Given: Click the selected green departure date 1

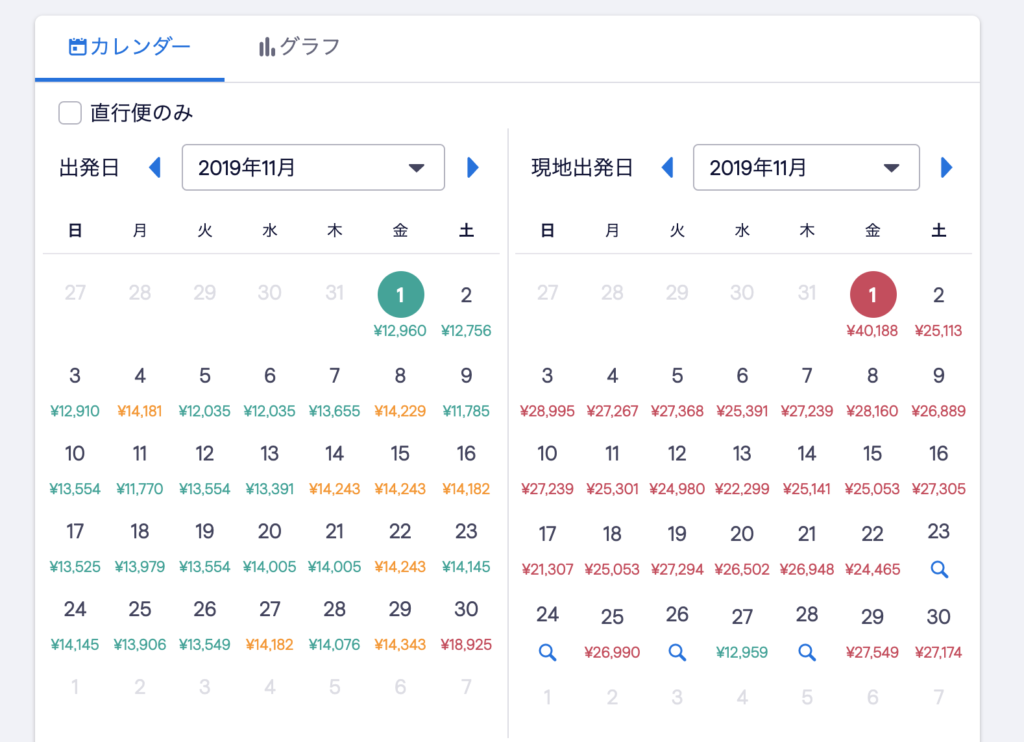Looking at the screenshot, I should tap(400, 296).
